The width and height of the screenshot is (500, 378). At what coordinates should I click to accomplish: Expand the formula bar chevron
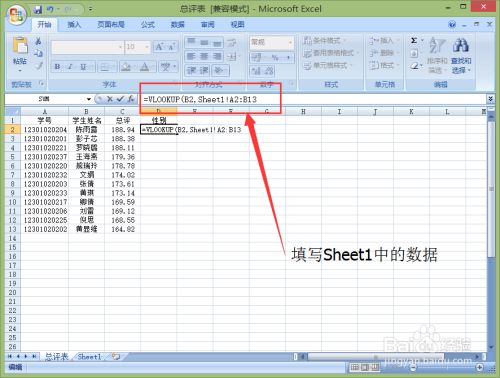click(x=490, y=99)
